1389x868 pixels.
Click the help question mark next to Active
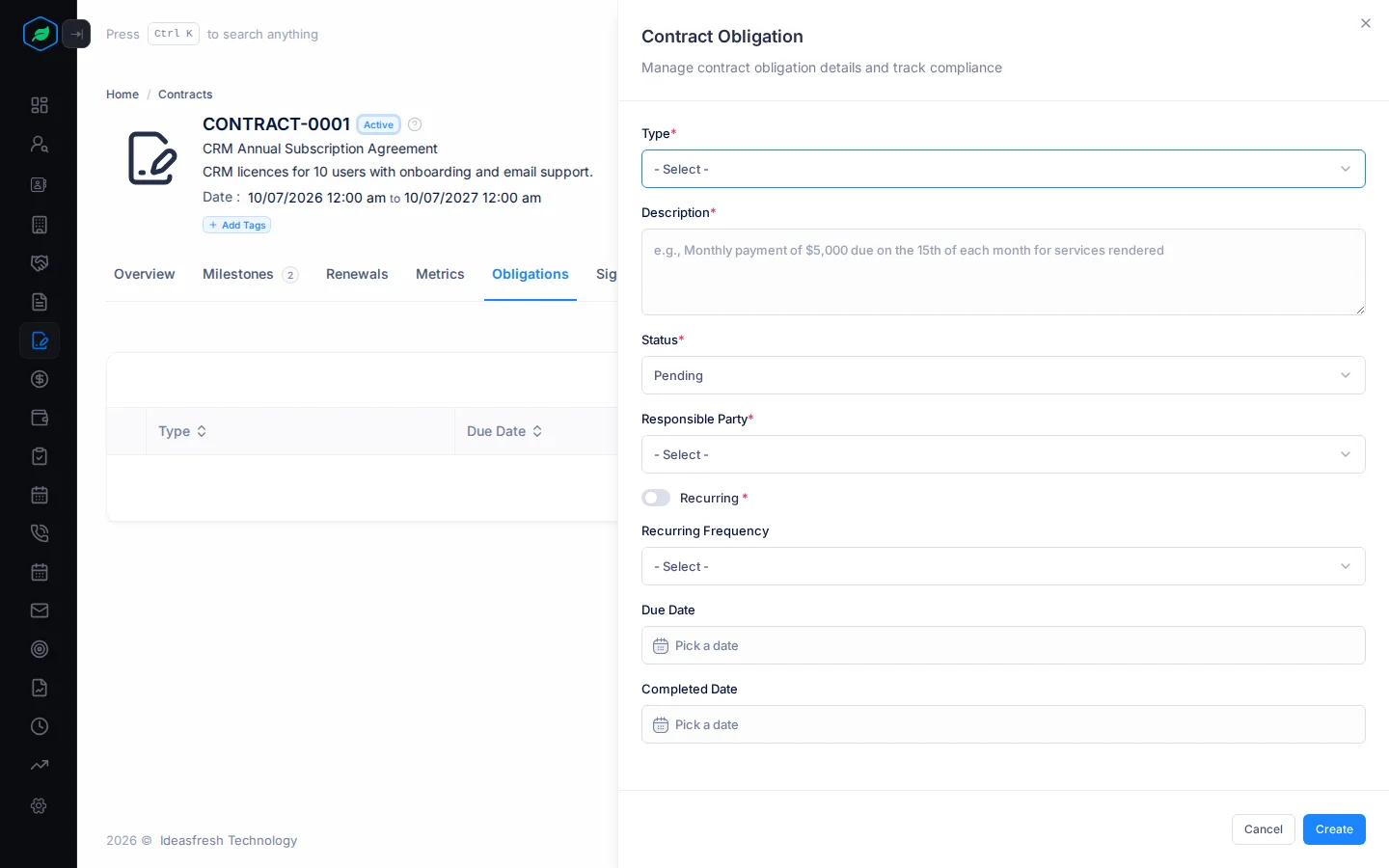[x=415, y=124]
